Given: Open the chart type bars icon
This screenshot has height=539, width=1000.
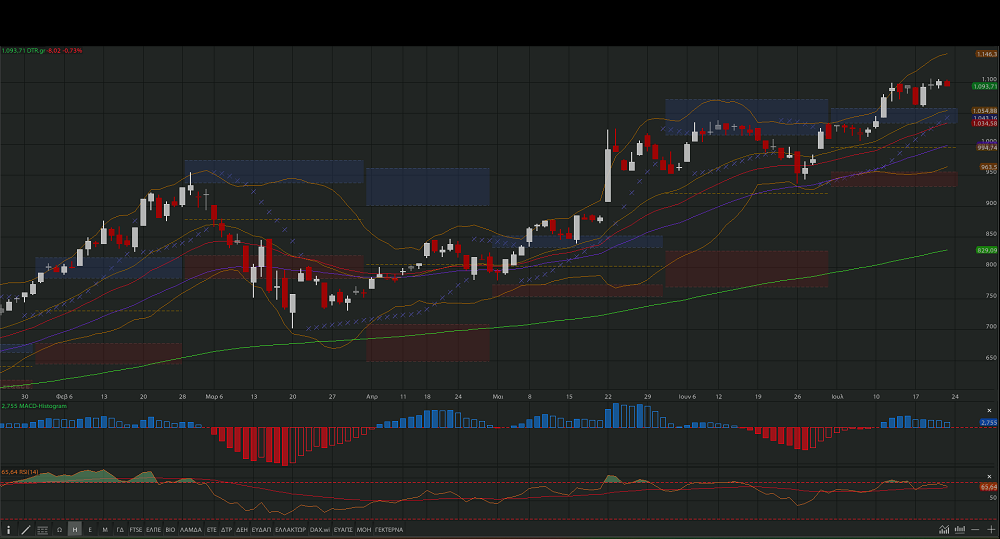Looking at the screenshot, I should pos(960,529).
